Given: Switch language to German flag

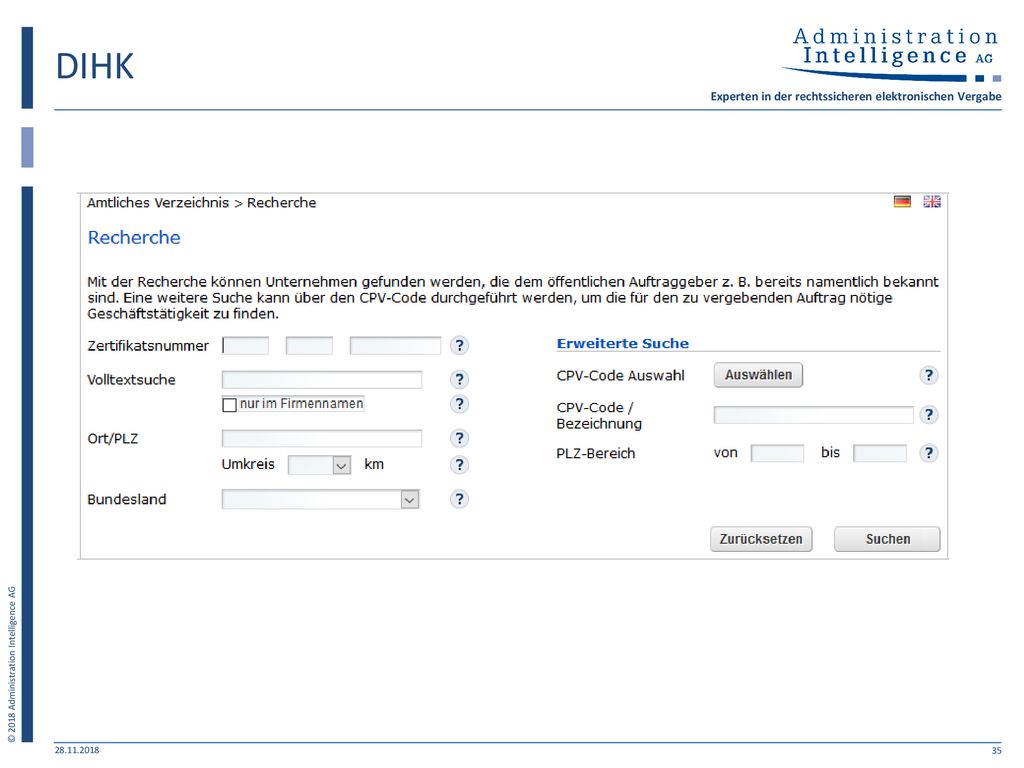Looking at the screenshot, I should (x=902, y=202).
